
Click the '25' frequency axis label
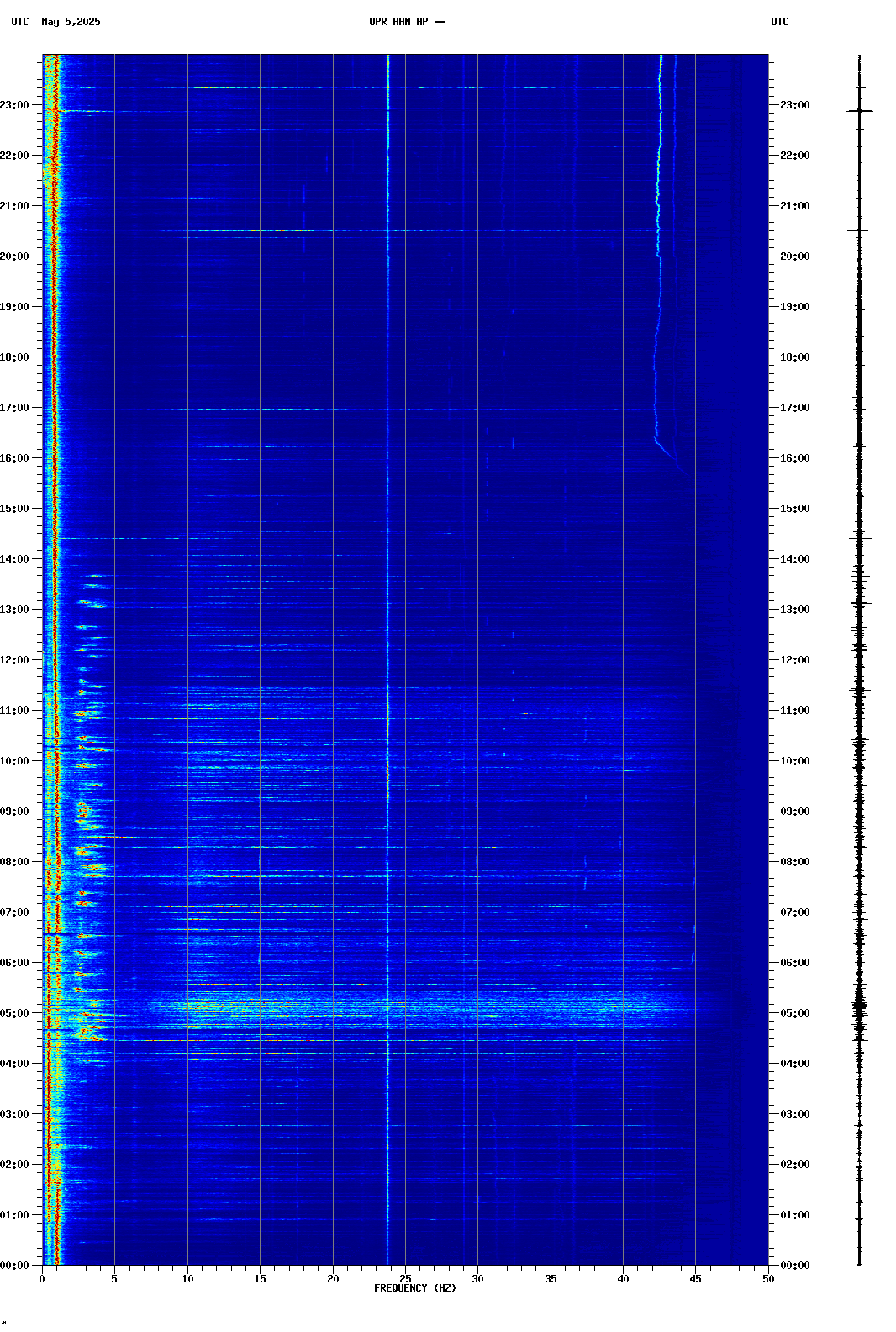click(405, 1279)
